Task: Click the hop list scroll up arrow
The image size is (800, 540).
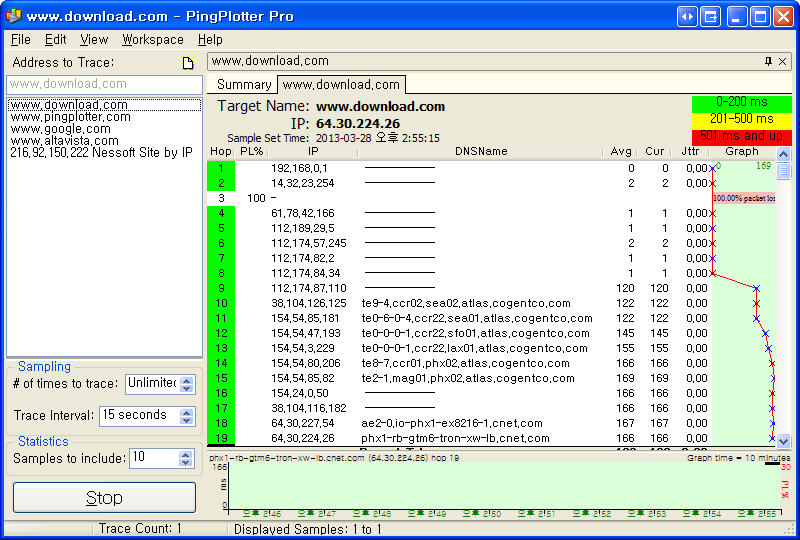Action: (783, 154)
